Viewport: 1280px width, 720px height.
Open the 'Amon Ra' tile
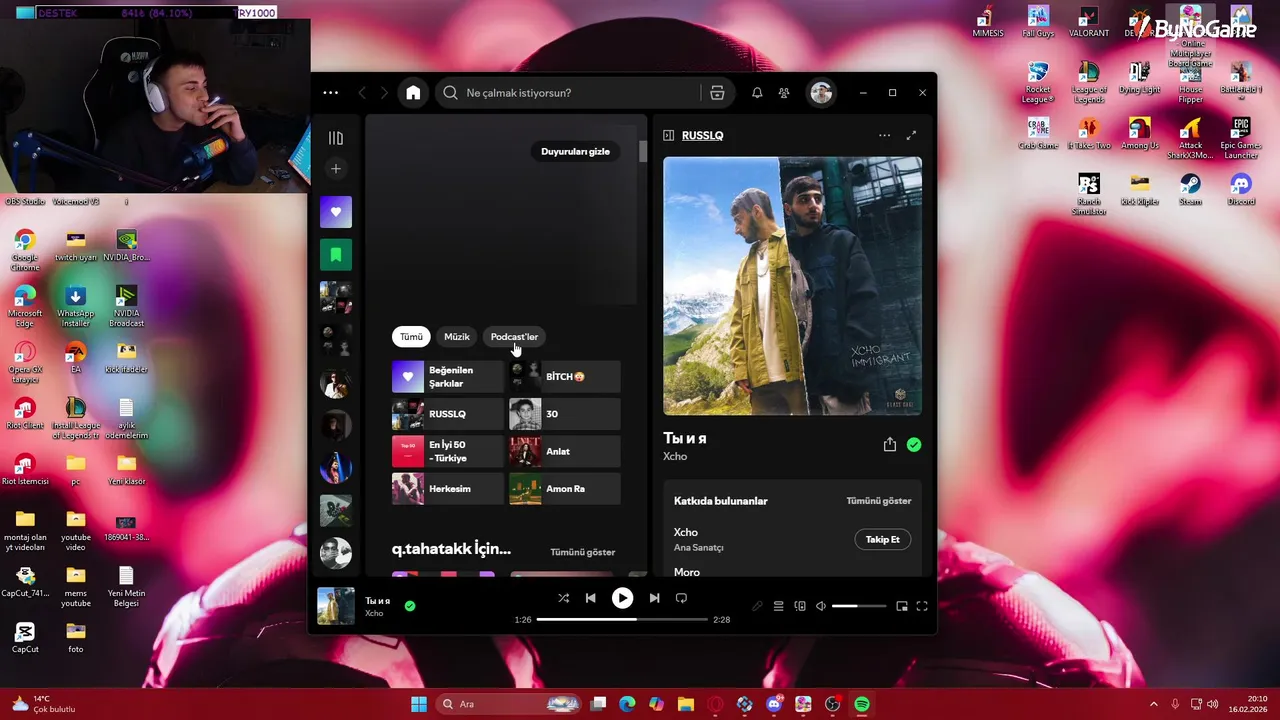pos(564,489)
